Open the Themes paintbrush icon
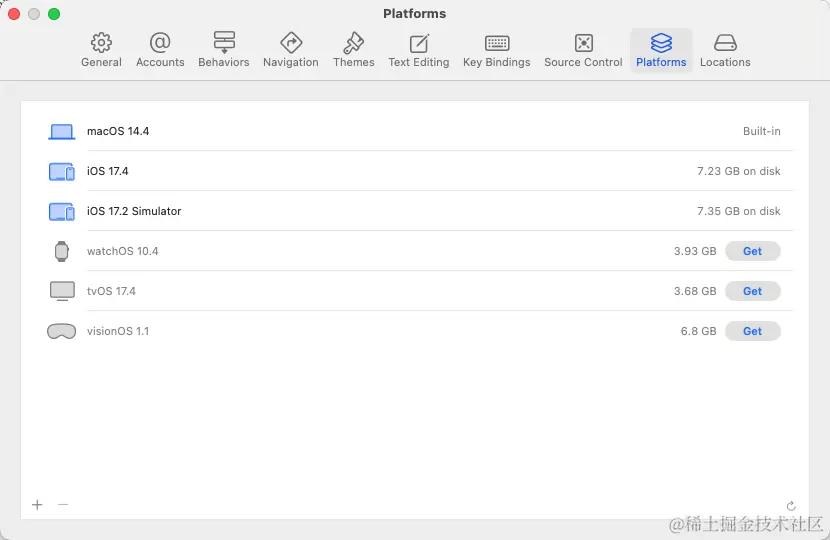The height and width of the screenshot is (540, 830). click(x=354, y=43)
